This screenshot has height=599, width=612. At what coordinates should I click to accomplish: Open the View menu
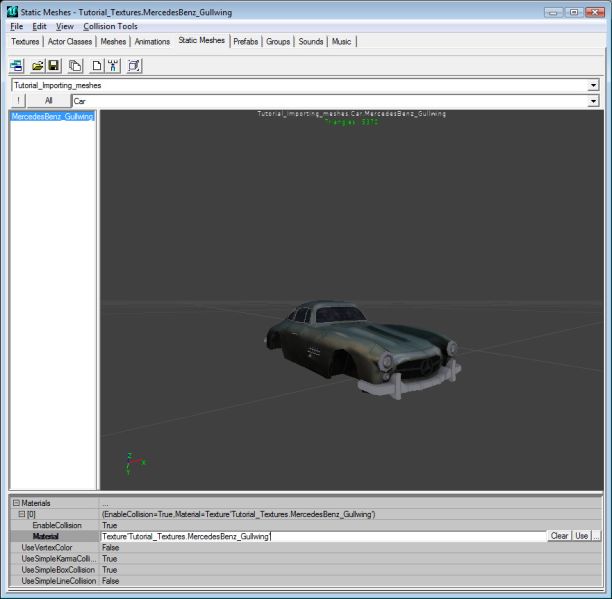point(65,27)
